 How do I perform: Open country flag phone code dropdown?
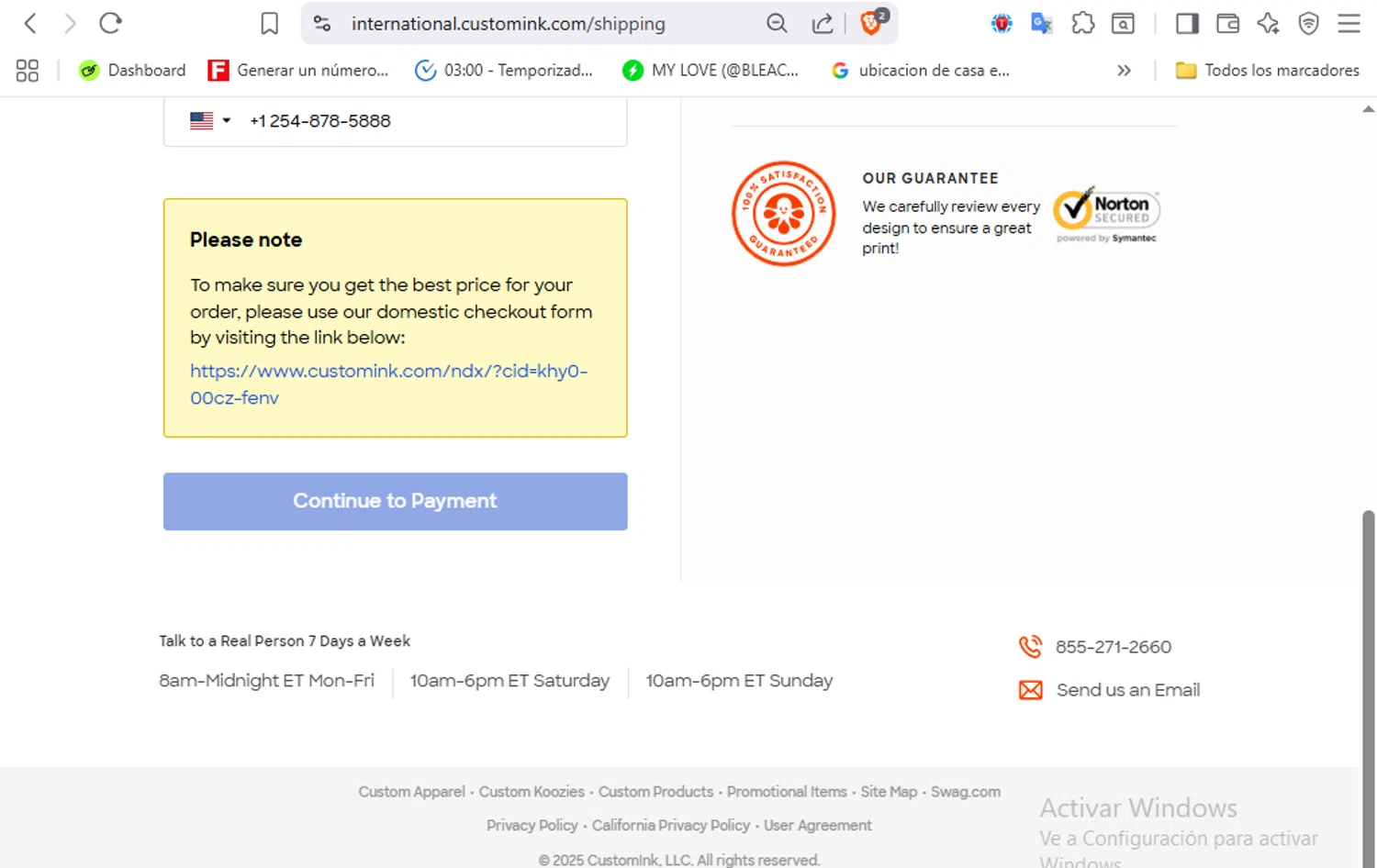[x=210, y=120]
